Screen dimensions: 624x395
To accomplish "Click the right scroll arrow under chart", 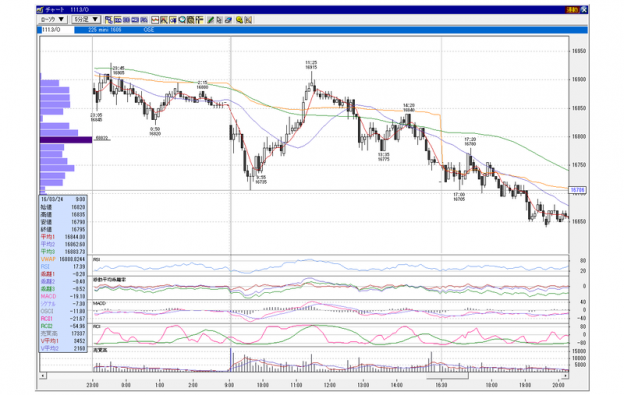I will click(x=565, y=376).
